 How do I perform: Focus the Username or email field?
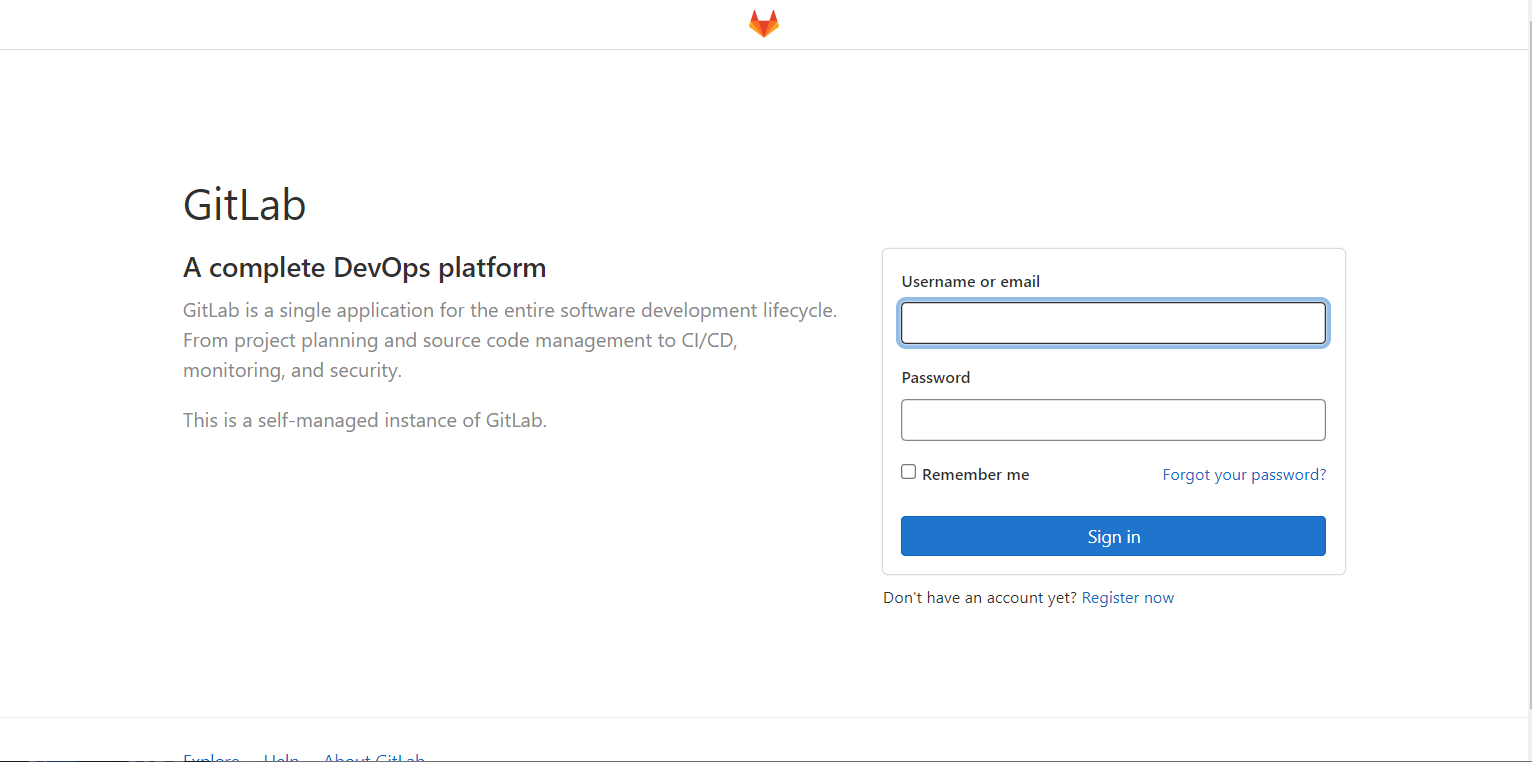coord(1113,324)
